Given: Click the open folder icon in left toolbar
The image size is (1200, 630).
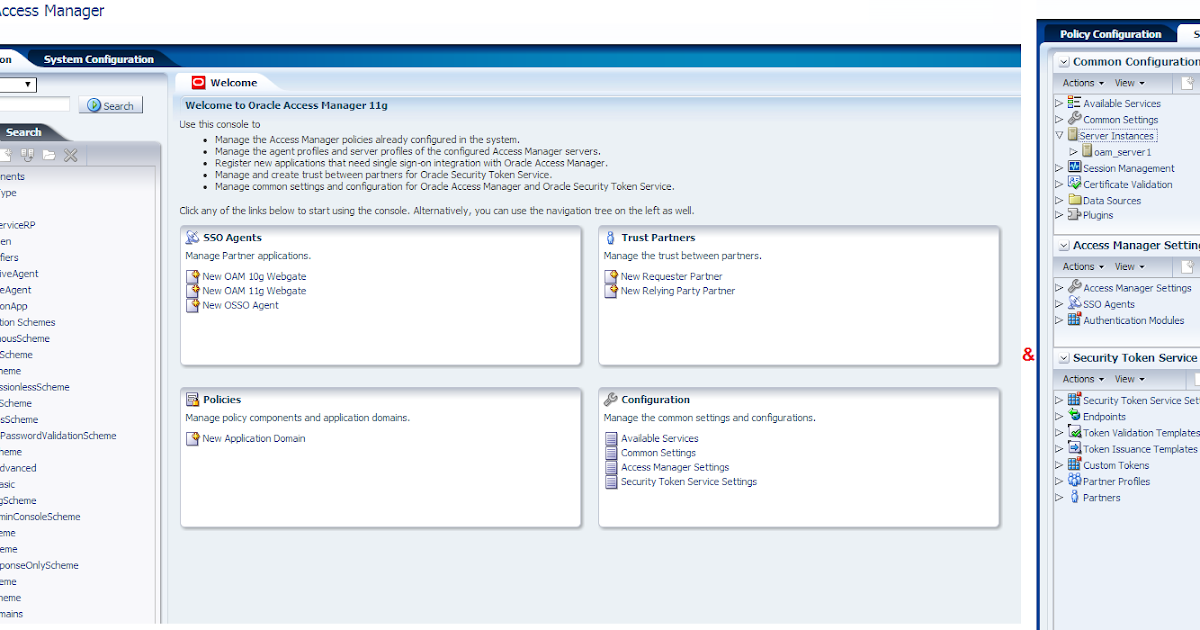Looking at the screenshot, I should coord(49,155).
